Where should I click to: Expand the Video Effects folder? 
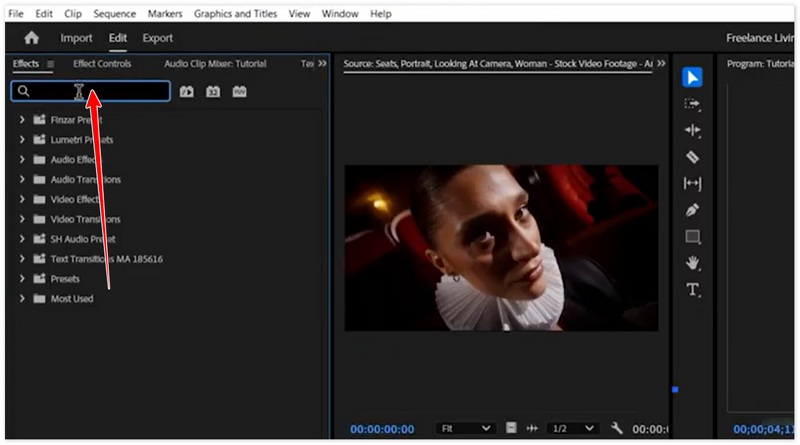[22, 199]
